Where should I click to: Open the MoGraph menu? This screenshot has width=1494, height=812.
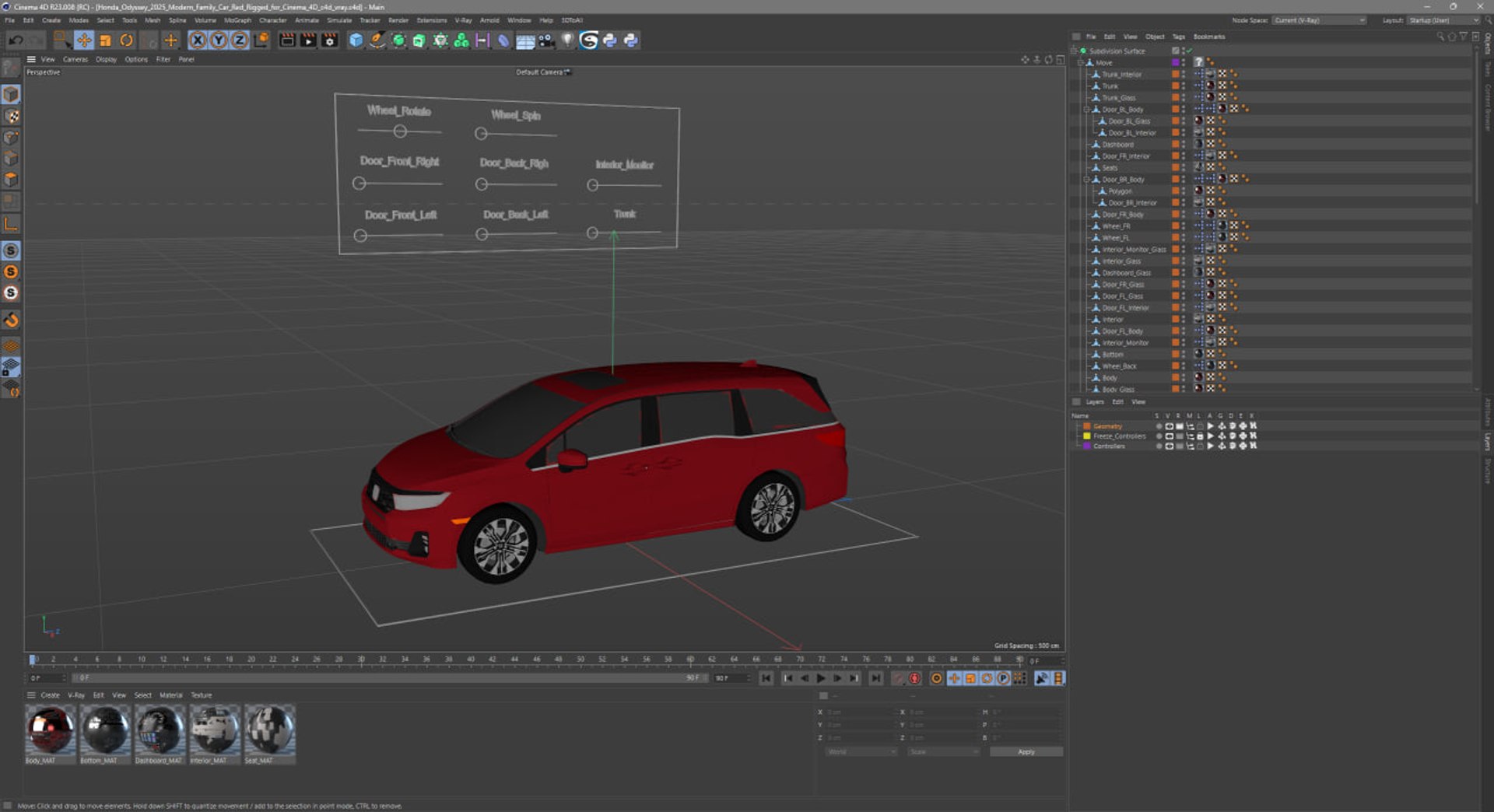(237, 20)
